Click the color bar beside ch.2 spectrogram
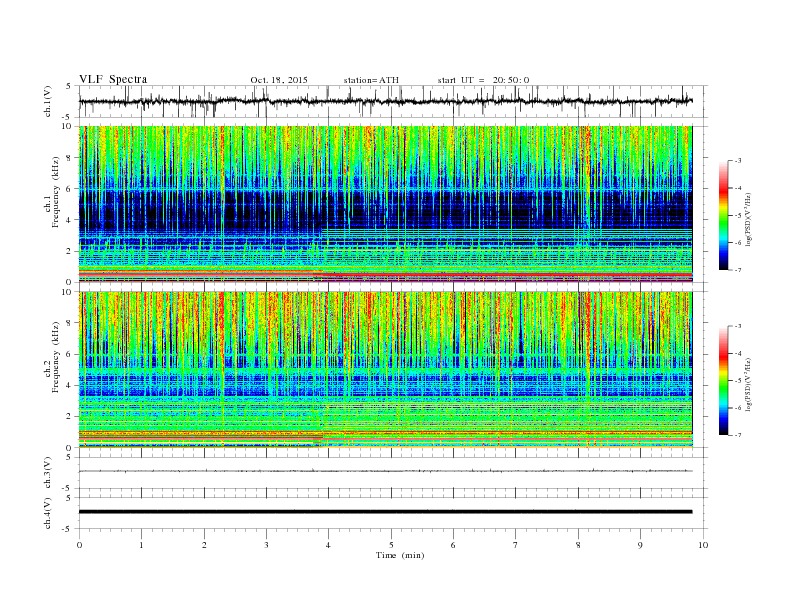Viewport: 792px width, 612px height. [x=724, y=381]
